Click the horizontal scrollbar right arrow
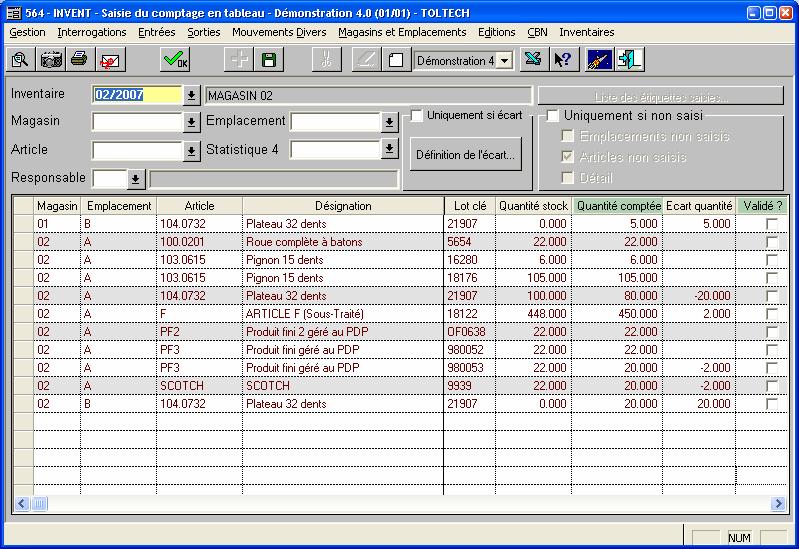The height and width of the screenshot is (549, 799). (778, 504)
